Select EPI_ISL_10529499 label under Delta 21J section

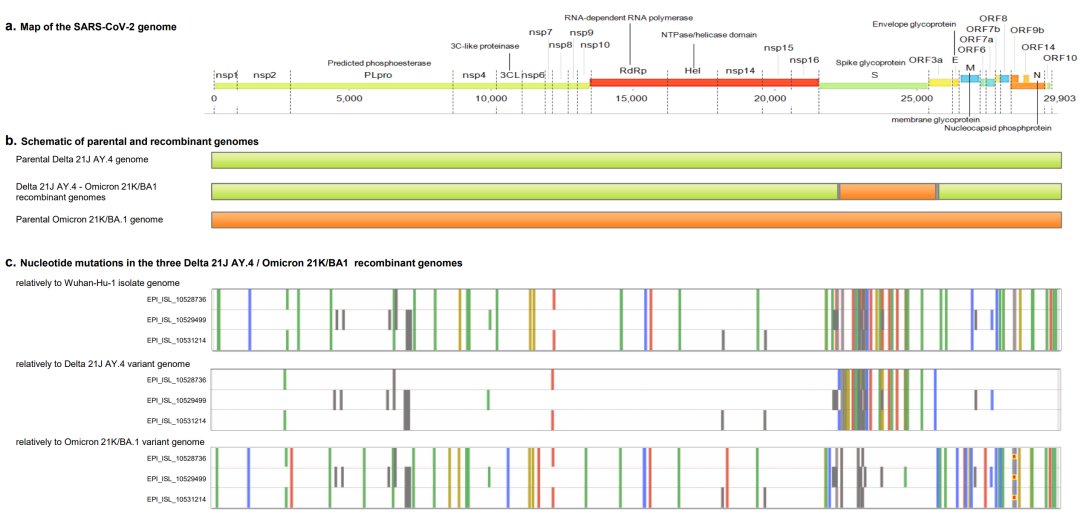tap(176, 400)
